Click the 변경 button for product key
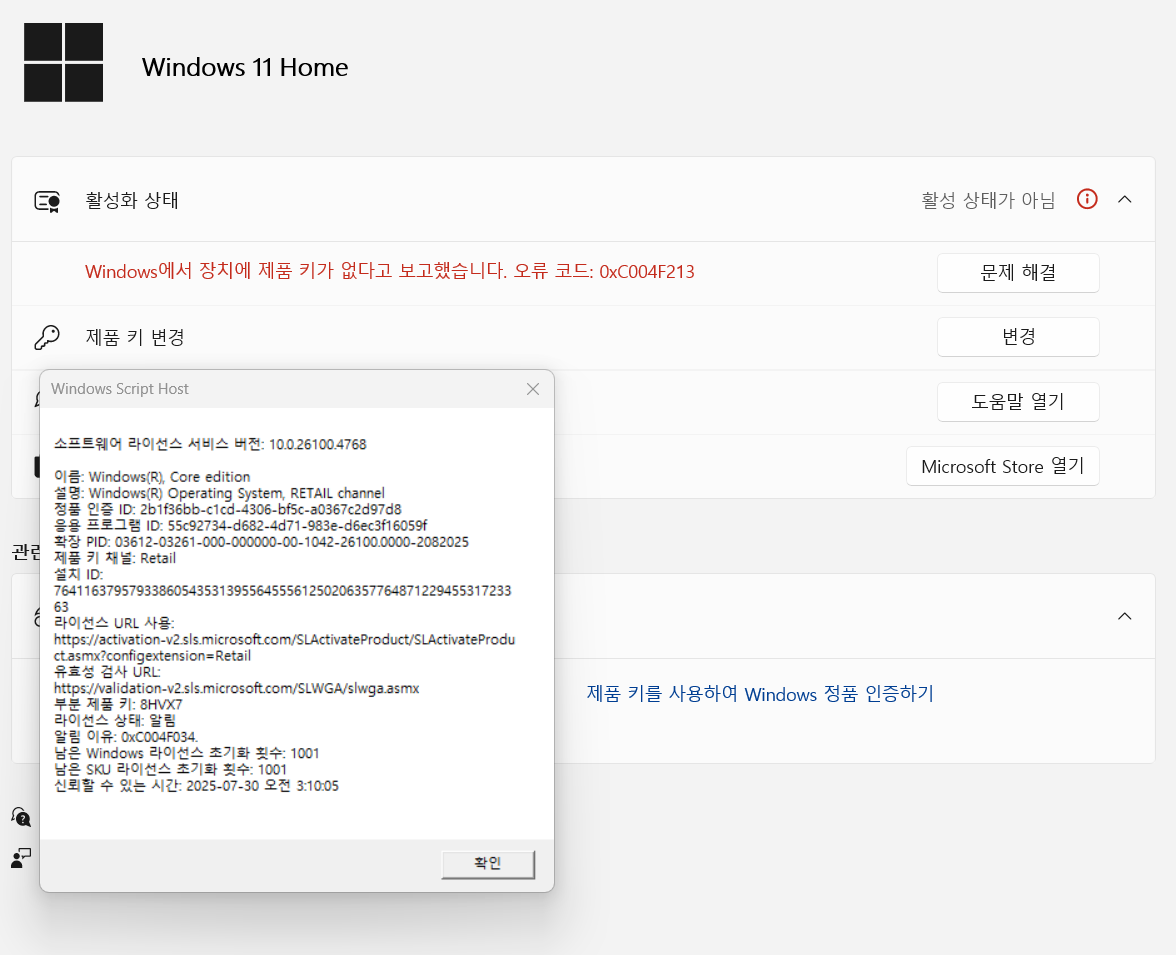 coord(1018,337)
